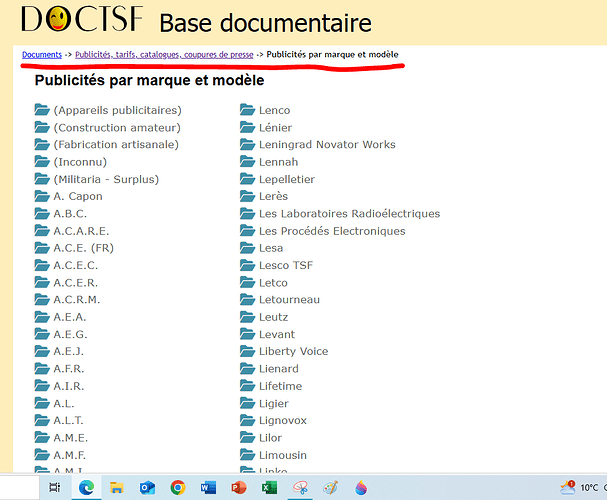
Task: Open Google Chrome in the taskbar
Action: click(178, 488)
